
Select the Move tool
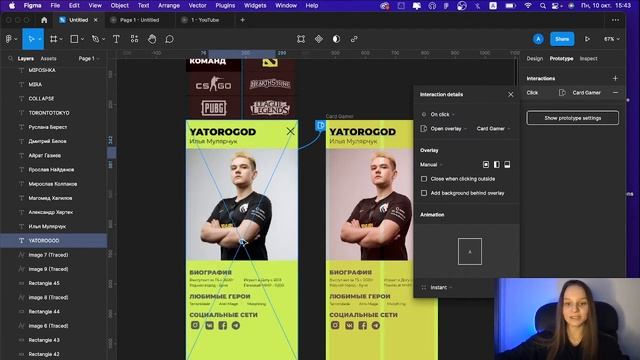coord(31,39)
